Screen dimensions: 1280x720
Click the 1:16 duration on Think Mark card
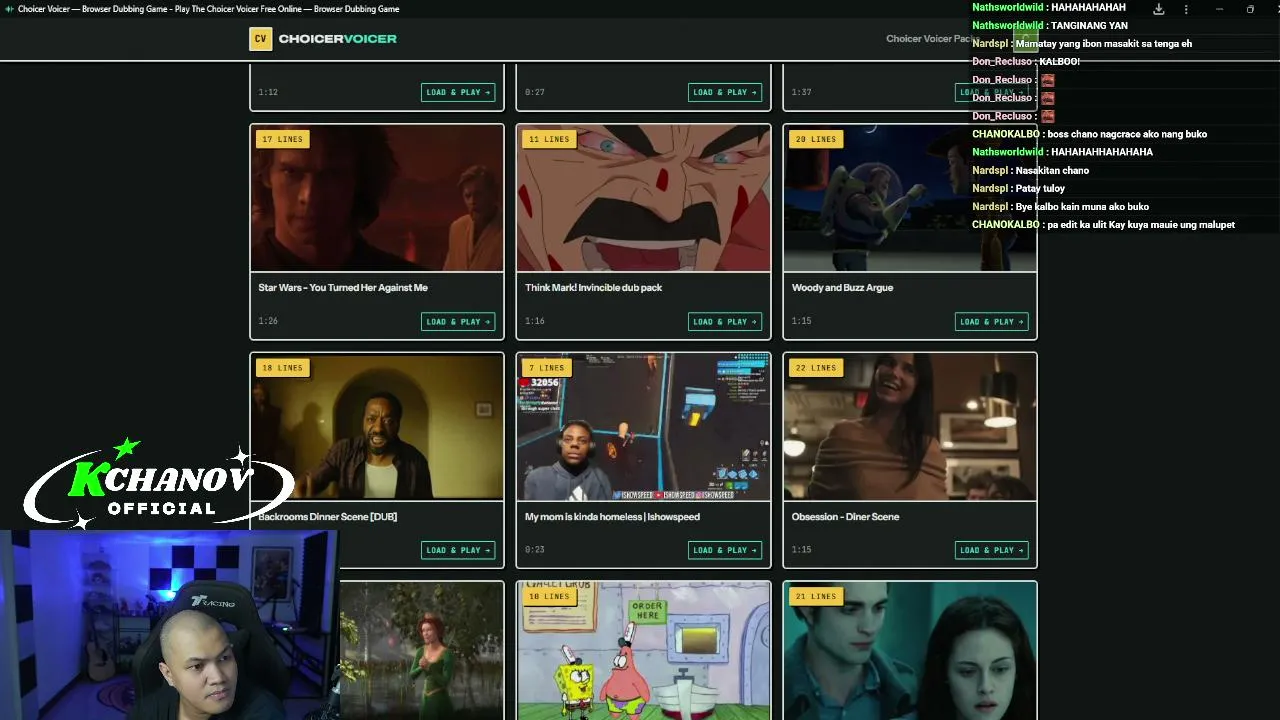point(535,322)
